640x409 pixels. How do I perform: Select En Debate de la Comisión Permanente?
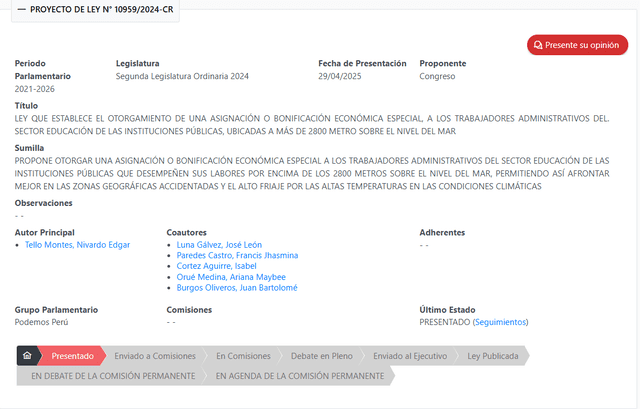[112, 376]
